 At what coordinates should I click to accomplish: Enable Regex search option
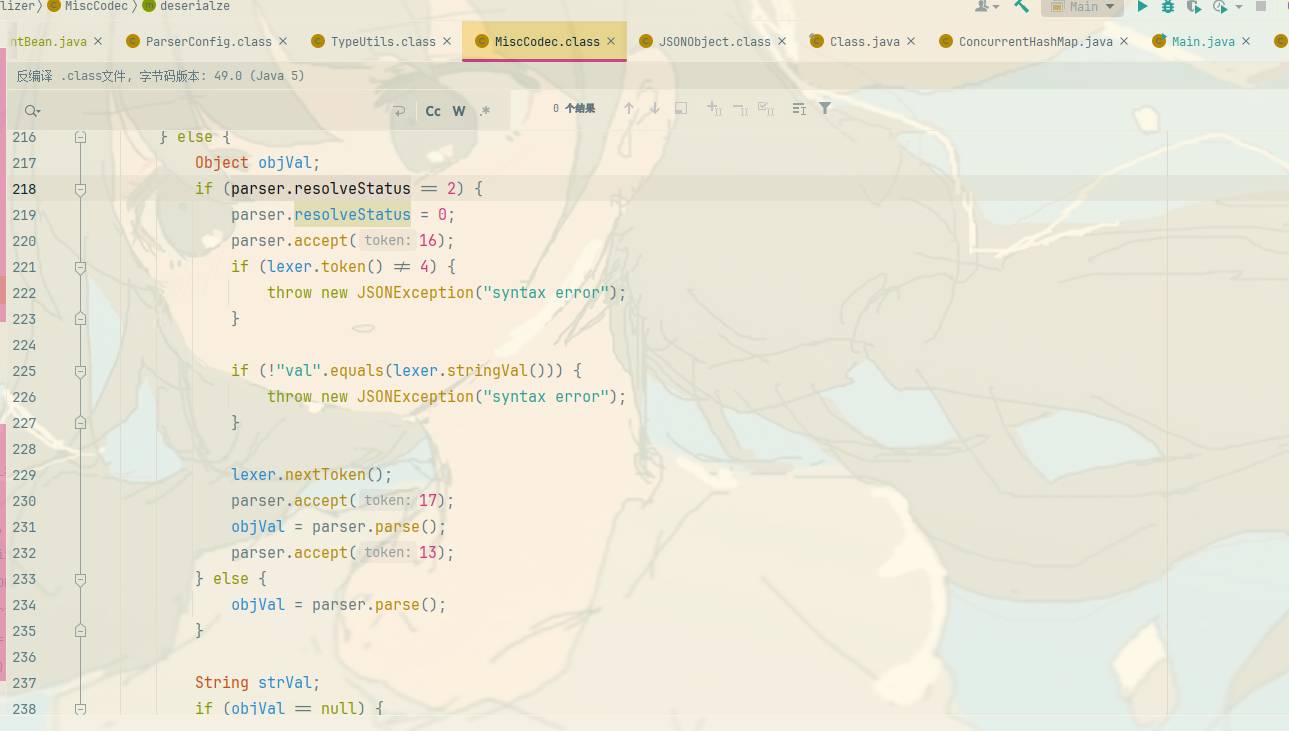485,111
